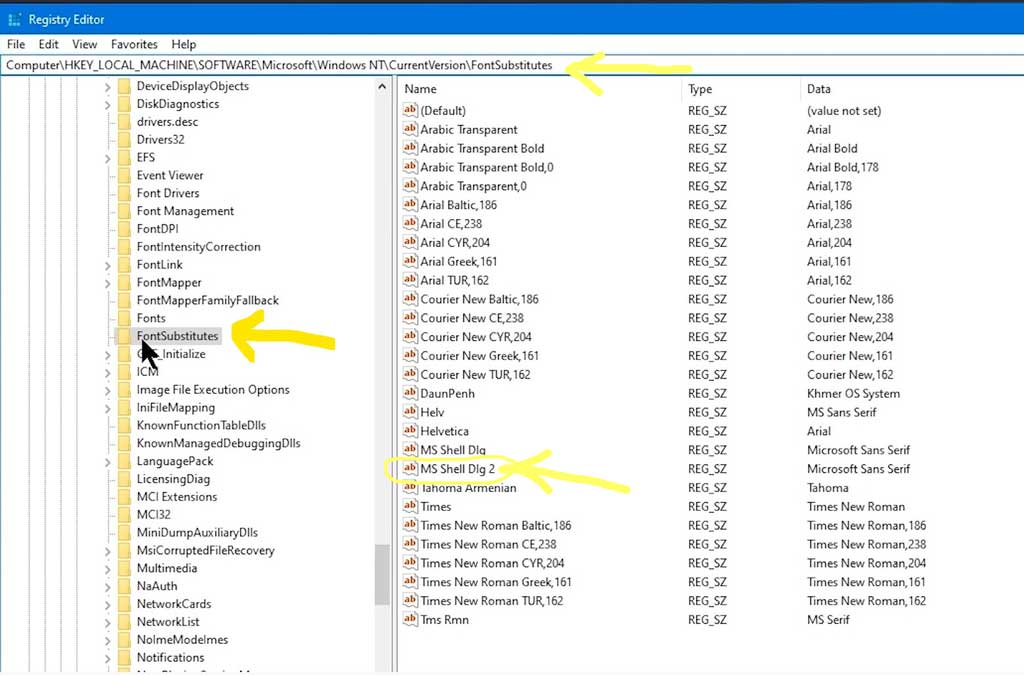Viewport: 1024px width, 675px height.
Task: Click the KnownFunctionTableDlls folder icon
Action: click(124, 426)
